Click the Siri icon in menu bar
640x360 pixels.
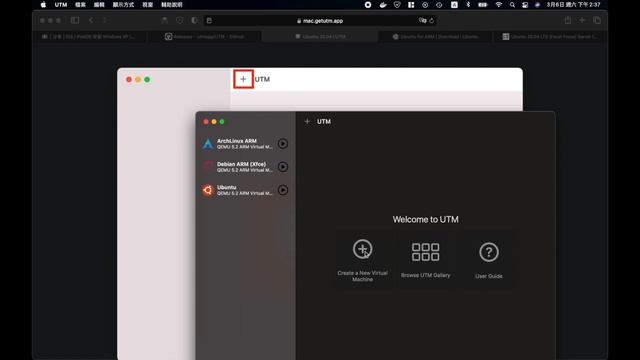pyautogui.click(x=538, y=5)
